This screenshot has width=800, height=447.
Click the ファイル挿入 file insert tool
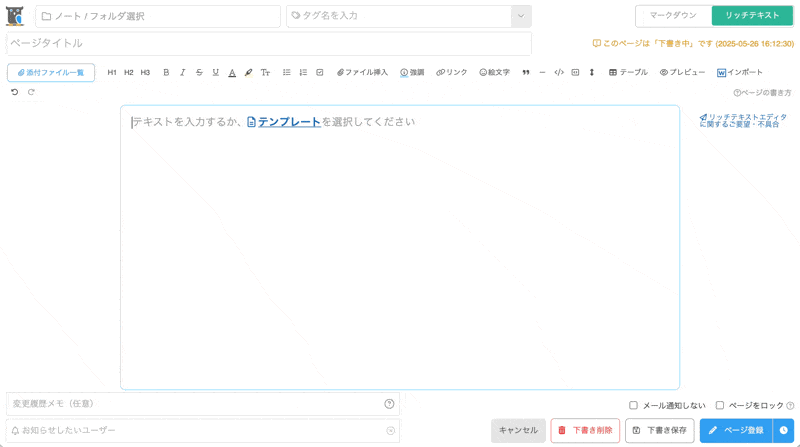362,72
